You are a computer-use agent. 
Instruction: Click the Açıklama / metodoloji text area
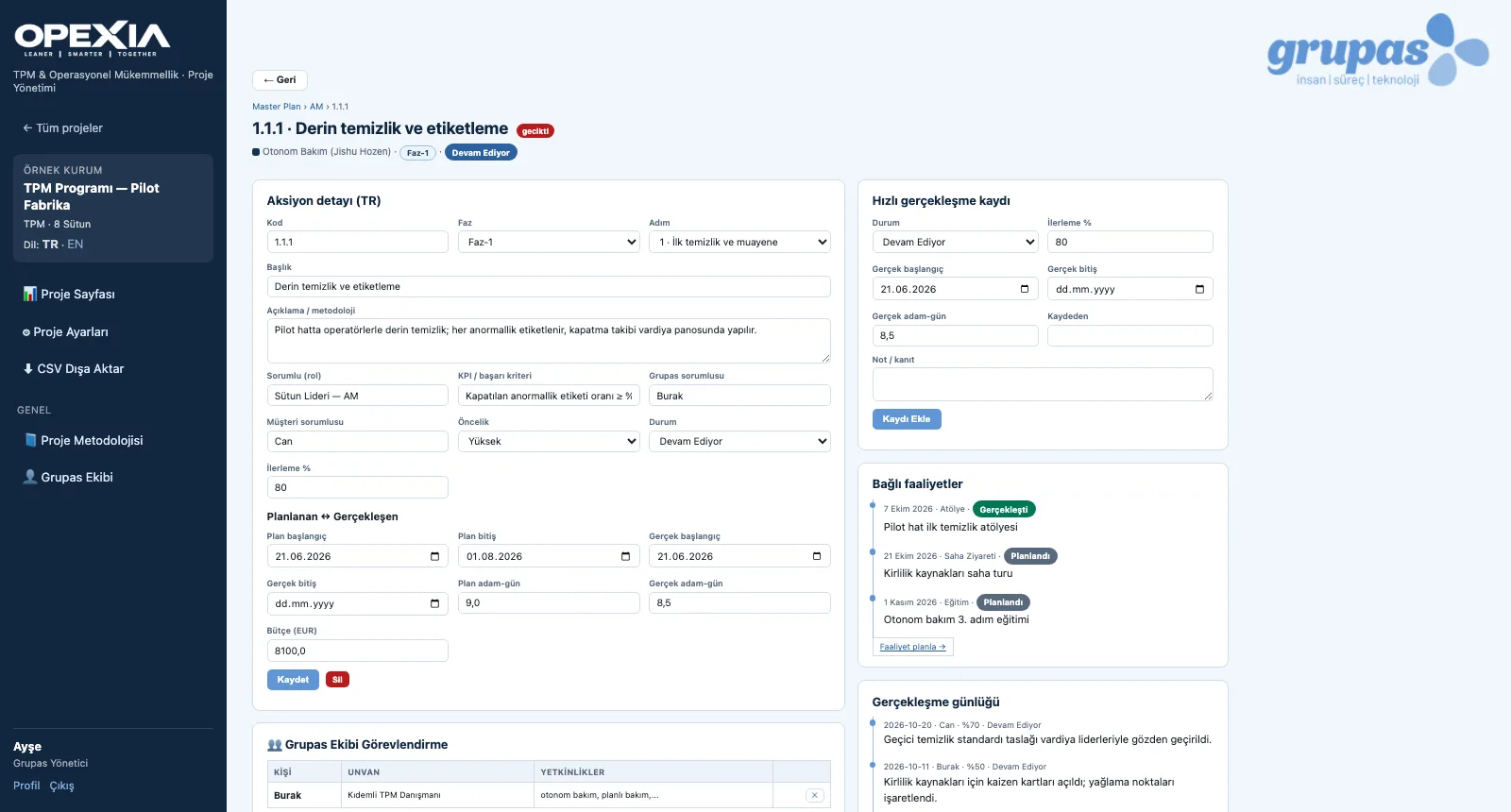549,341
